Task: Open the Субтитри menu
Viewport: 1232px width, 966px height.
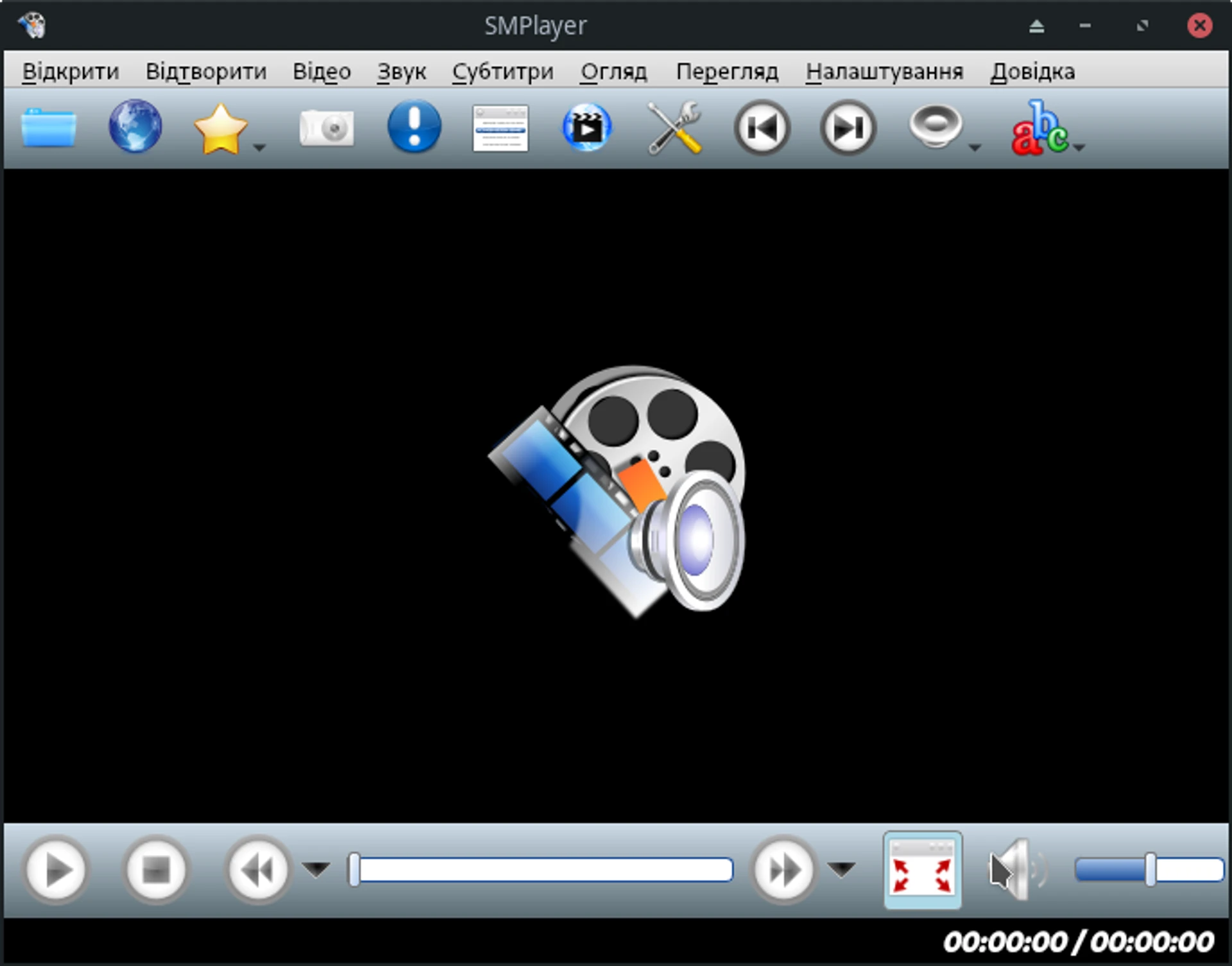Action: click(502, 71)
